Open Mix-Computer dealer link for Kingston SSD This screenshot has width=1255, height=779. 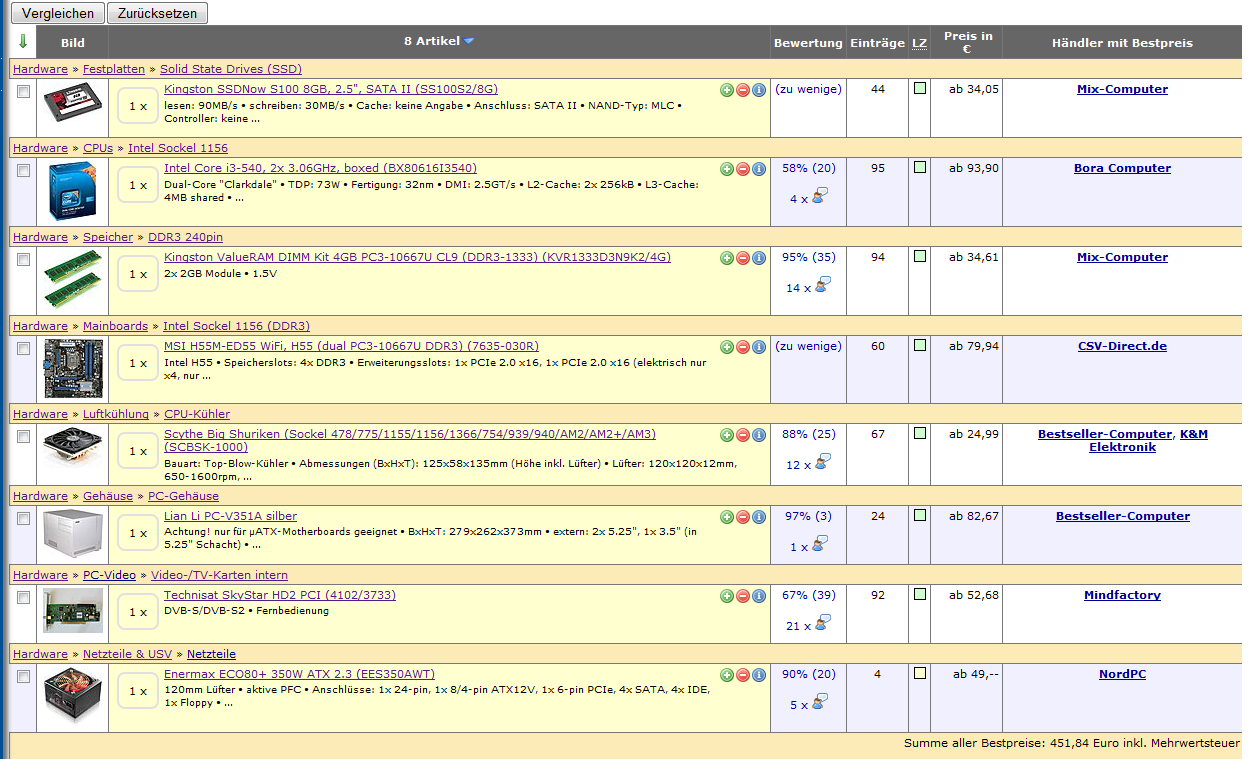point(1122,89)
